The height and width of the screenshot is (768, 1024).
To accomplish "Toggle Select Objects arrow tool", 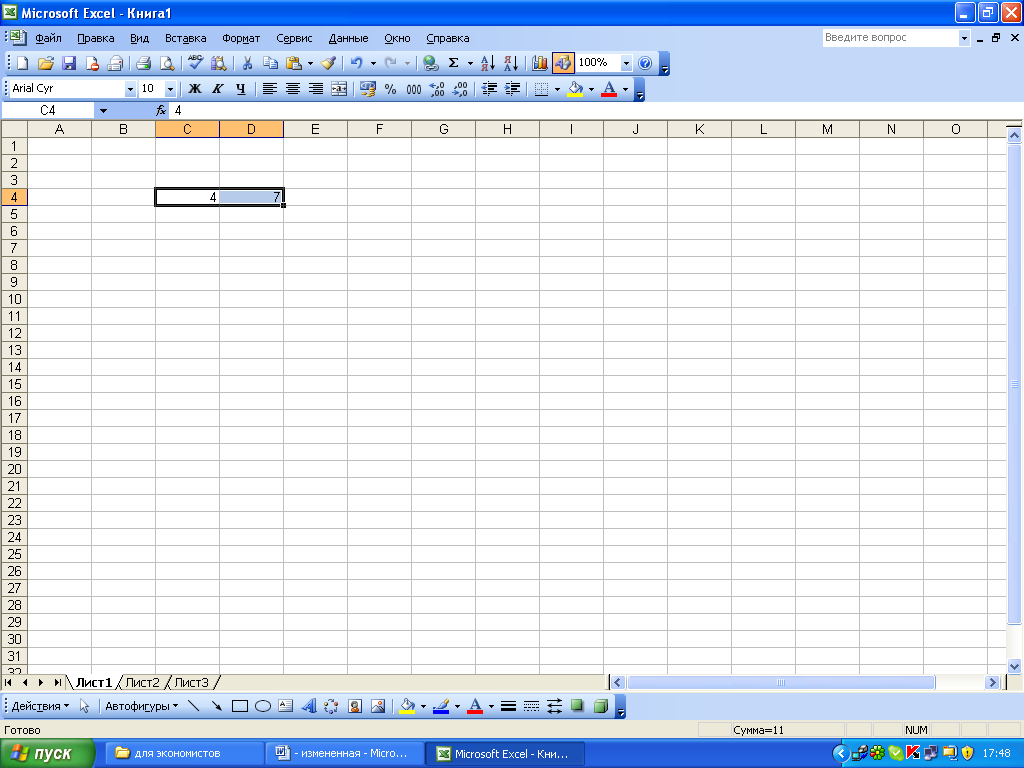I will coord(84,706).
